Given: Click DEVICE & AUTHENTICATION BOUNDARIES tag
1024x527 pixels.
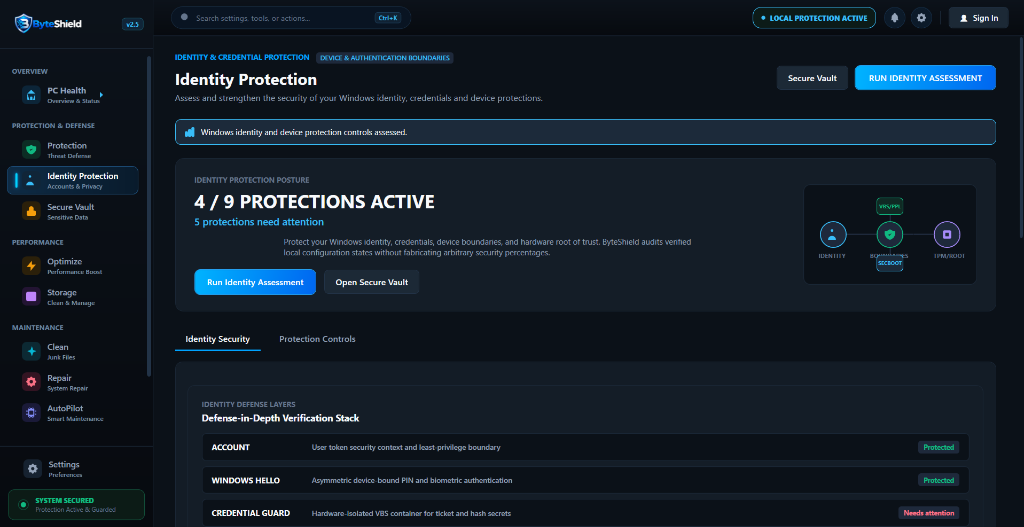Looking at the screenshot, I should pyautogui.click(x=385, y=57).
